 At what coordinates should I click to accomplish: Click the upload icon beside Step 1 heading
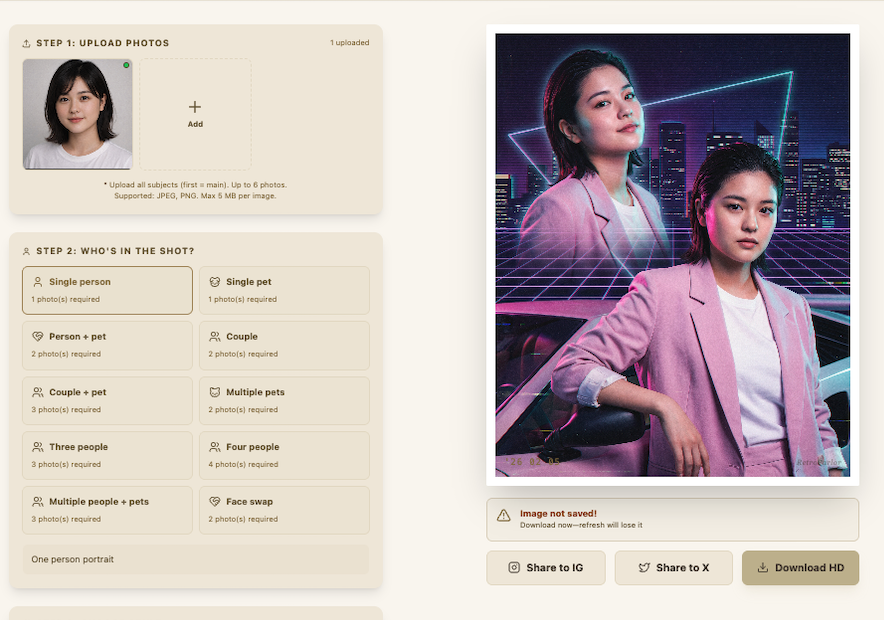tap(24, 43)
